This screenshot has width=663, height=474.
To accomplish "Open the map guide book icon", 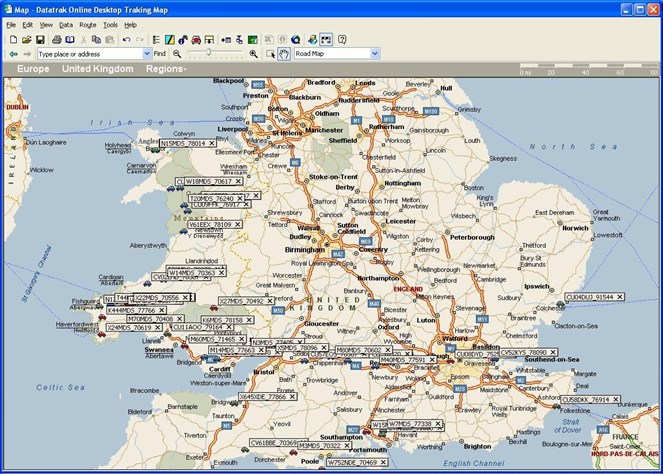I will (x=70, y=40).
